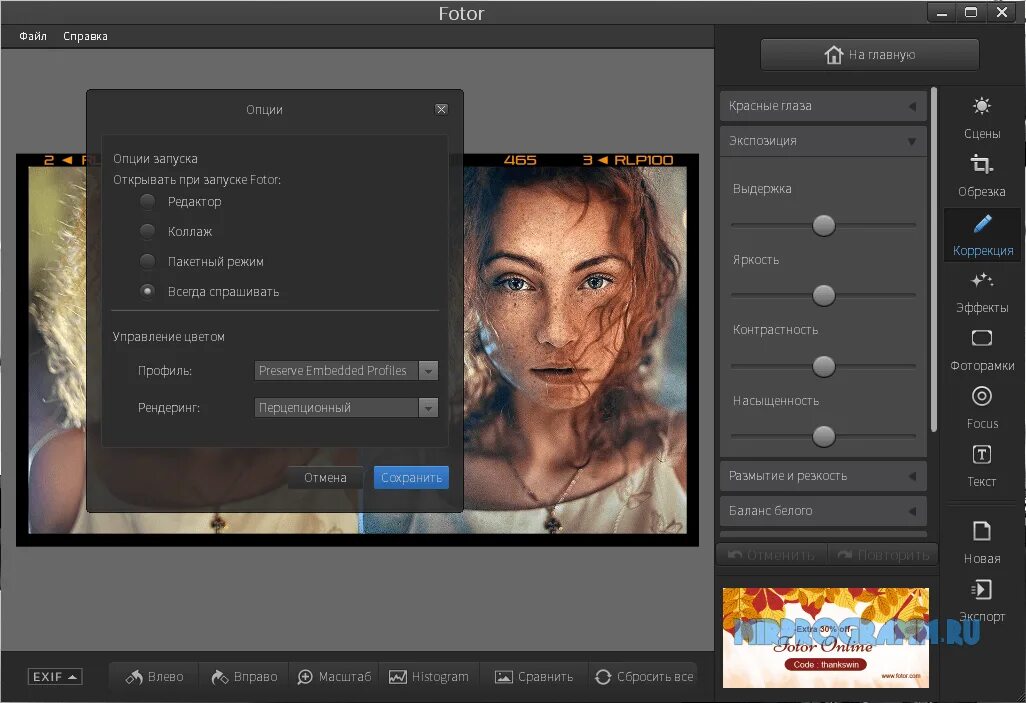The width and height of the screenshot is (1026, 703).
Task: Toggle the EXIF info panel
Action: pos(55,677)
